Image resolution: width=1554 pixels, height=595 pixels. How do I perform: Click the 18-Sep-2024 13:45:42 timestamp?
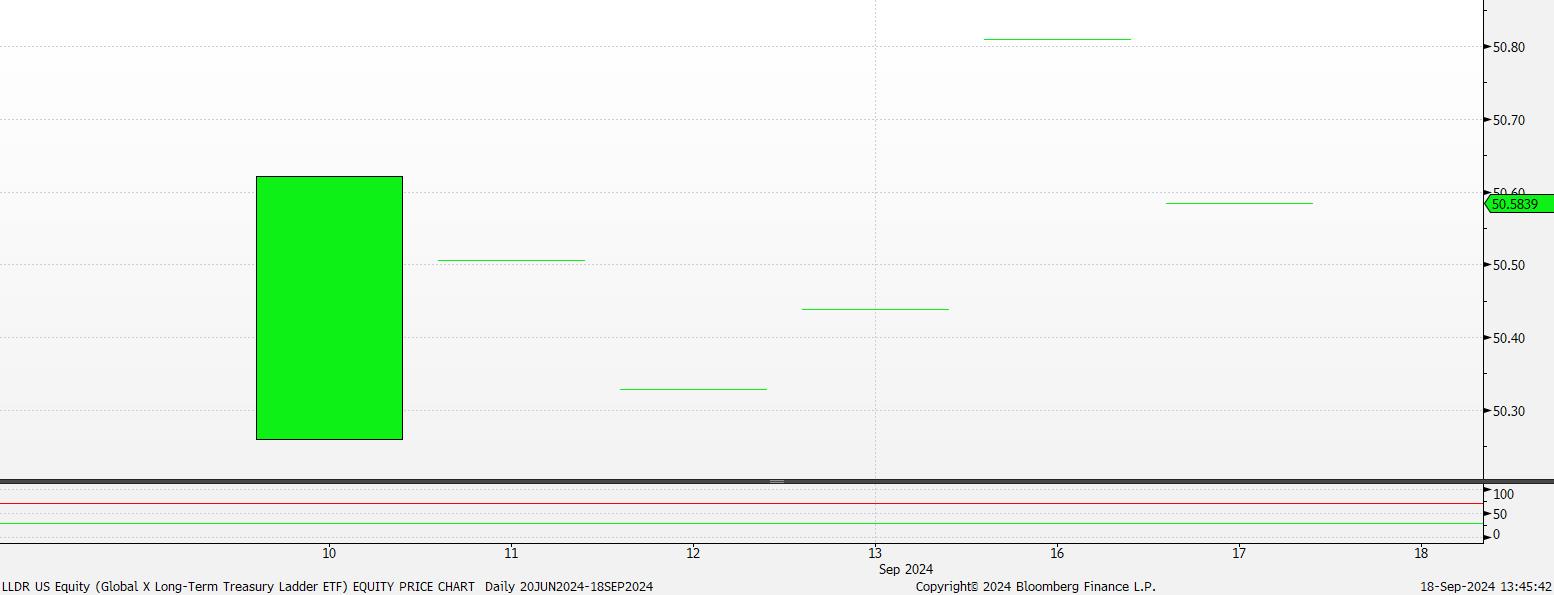1486,587
